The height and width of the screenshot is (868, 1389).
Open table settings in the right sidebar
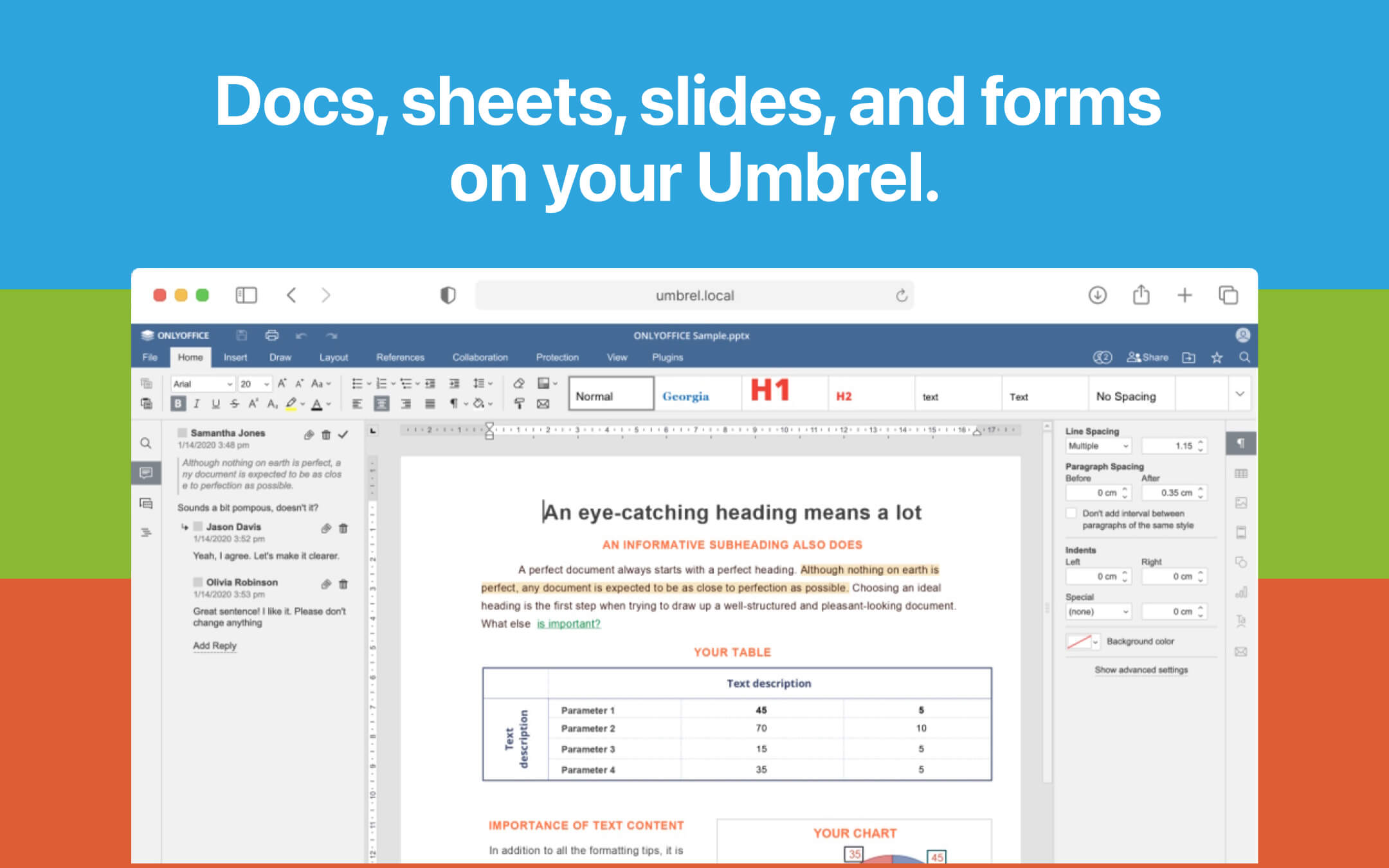coord(1241,475)
